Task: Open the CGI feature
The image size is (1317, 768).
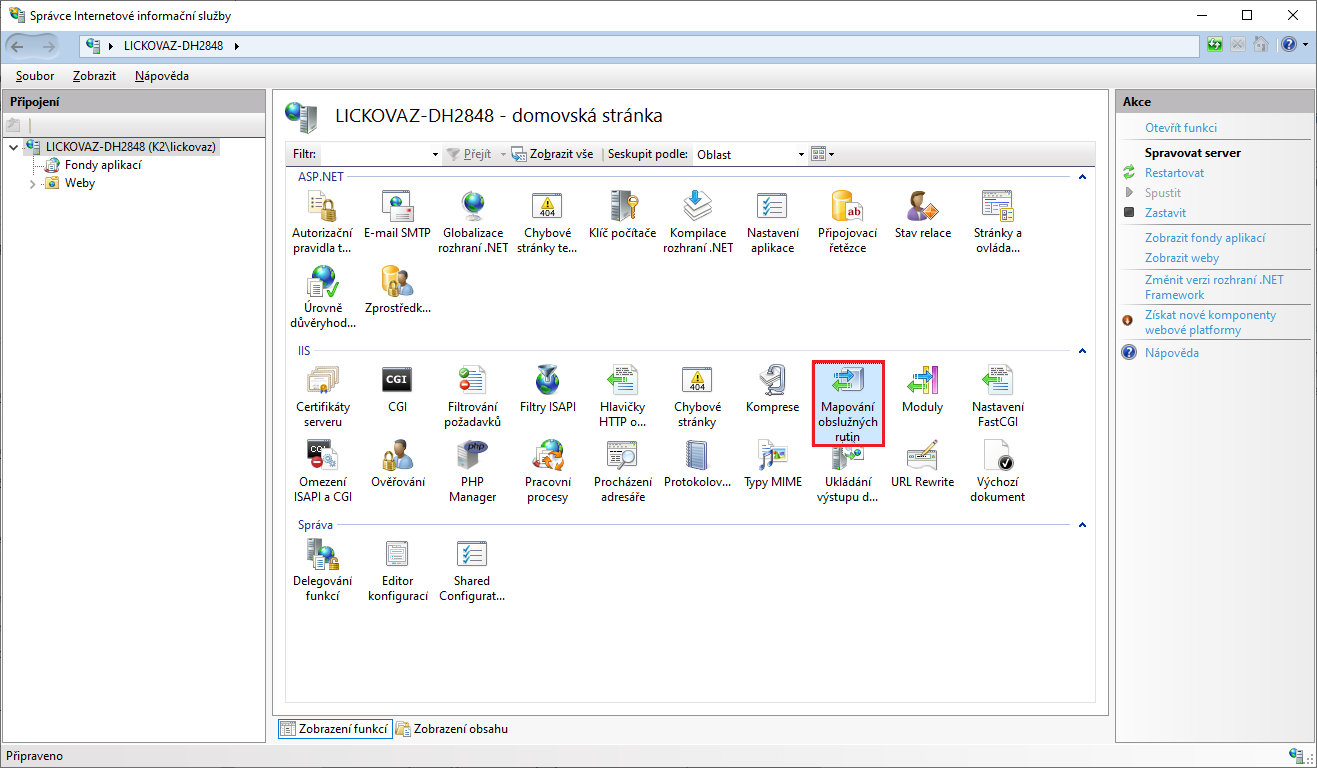Action: [x=397, y=389]
